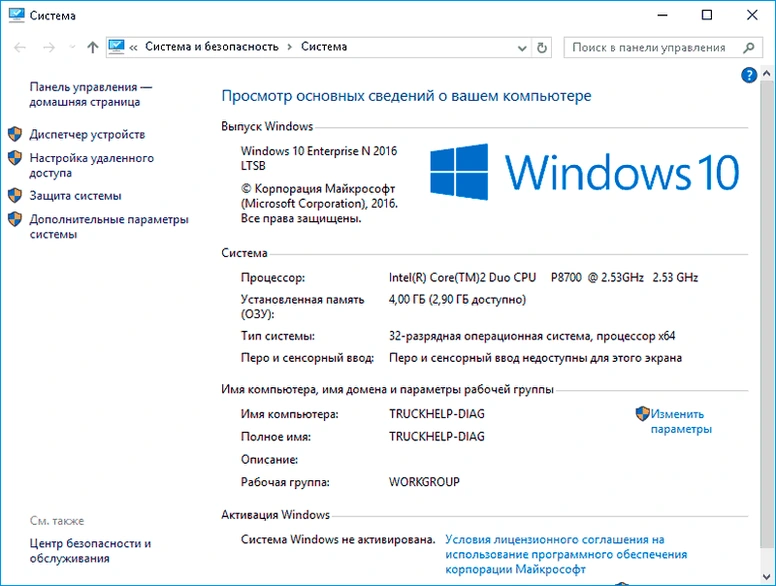The image size is (776, 586).
Task: Open 'Диспетчер устройств' link
Action: [87, 134]
